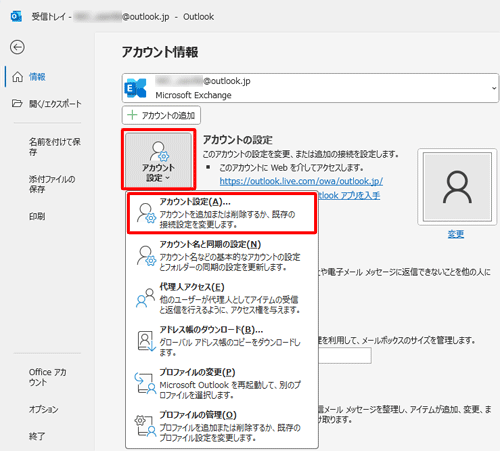This screenshot has height=451, width=500.
Task: Choose 代理人アクセス(E) menu entry
Action: pos(222,298)
